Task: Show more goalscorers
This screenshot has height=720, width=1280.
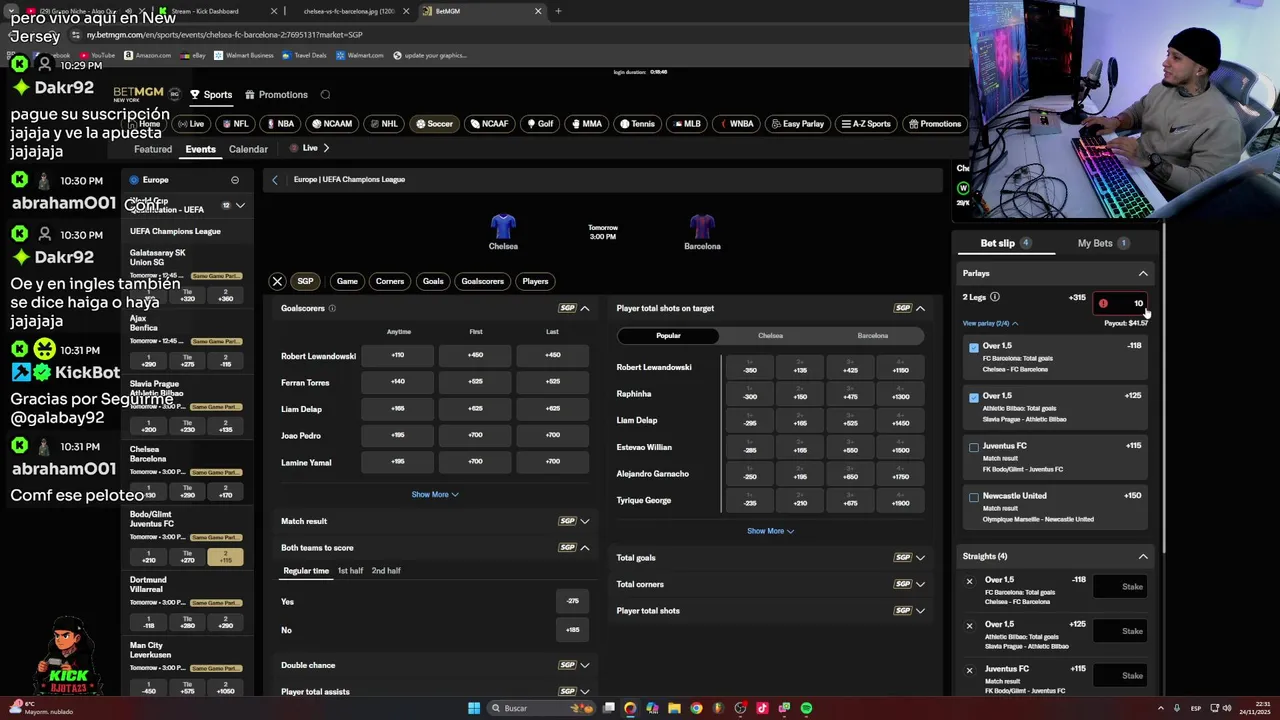Action: pos(435,494)
